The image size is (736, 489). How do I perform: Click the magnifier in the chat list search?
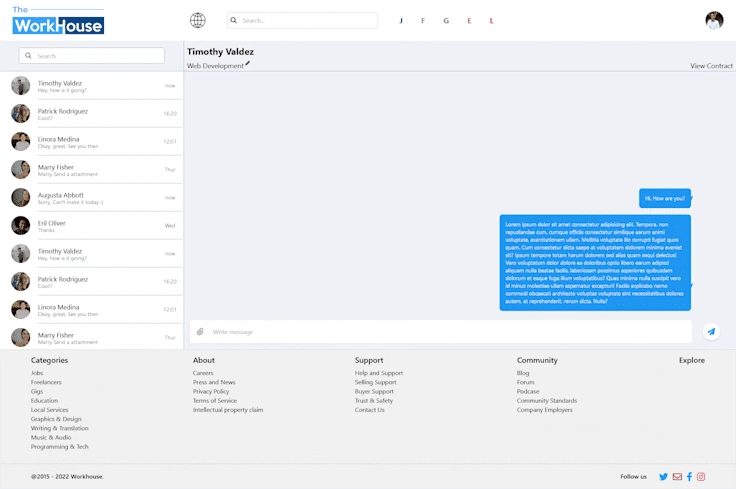click(28, 55)
